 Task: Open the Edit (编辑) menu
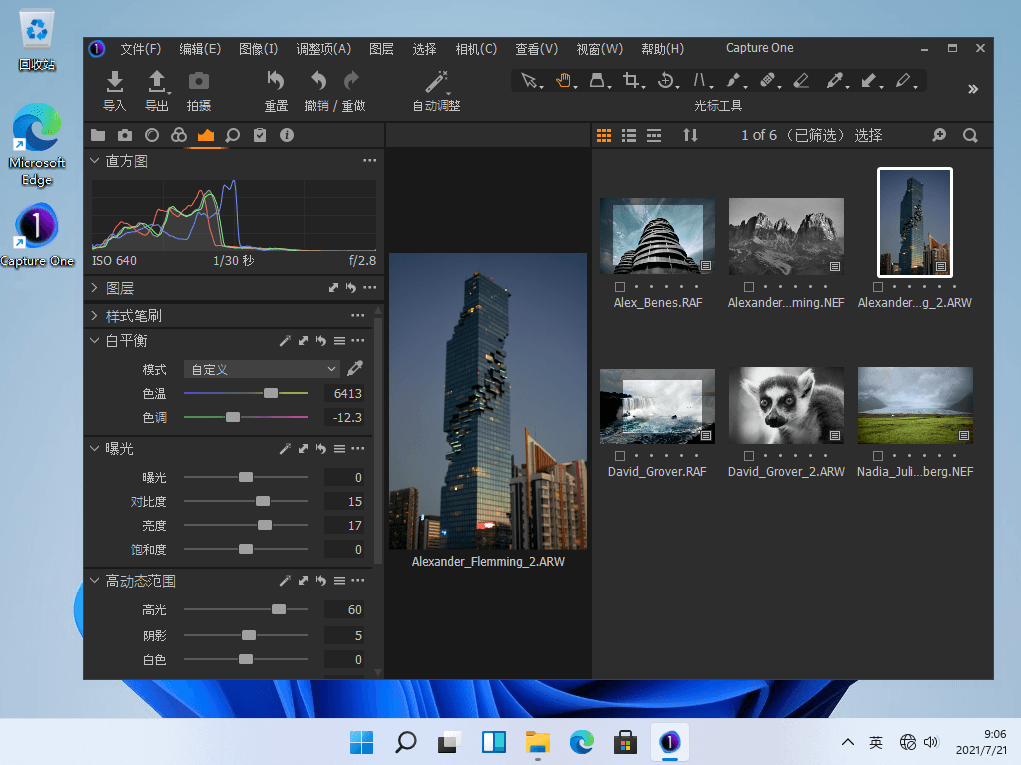point(200,49)
